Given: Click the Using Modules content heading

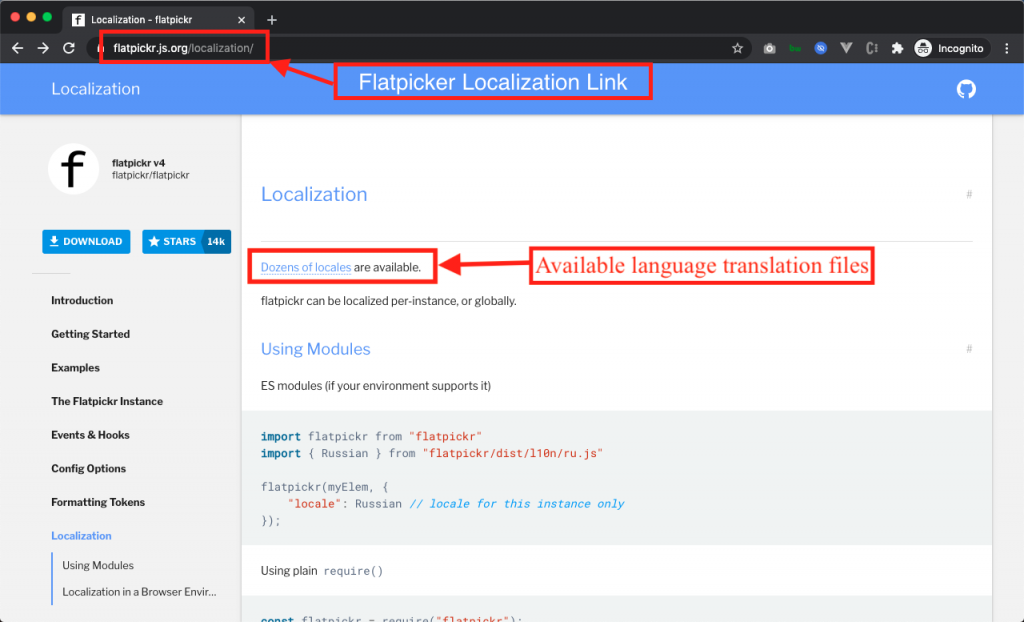Looking at the screenshot, I should coord(315,349).
